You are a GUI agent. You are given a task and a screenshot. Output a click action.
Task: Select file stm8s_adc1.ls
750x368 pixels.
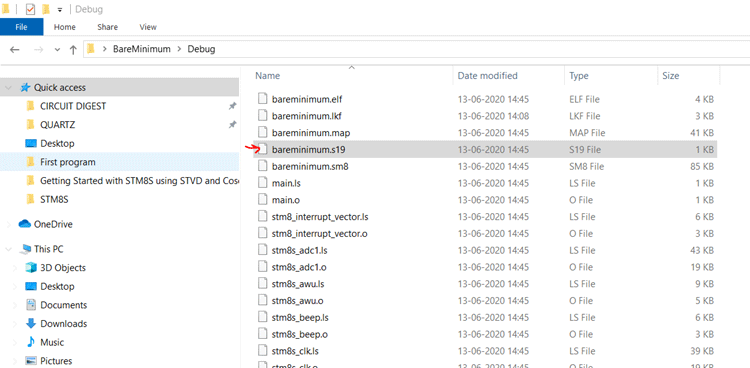(299, 251)
